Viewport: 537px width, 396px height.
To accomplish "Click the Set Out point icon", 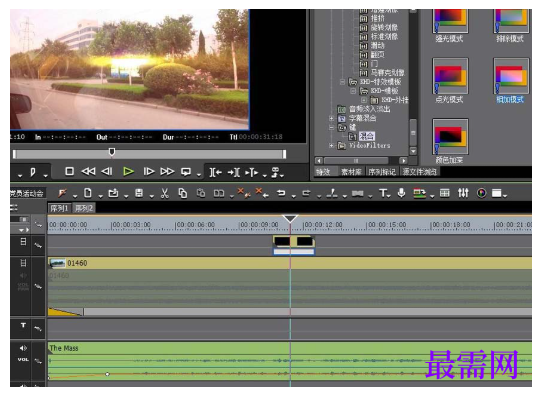I will tap(234, 172).
